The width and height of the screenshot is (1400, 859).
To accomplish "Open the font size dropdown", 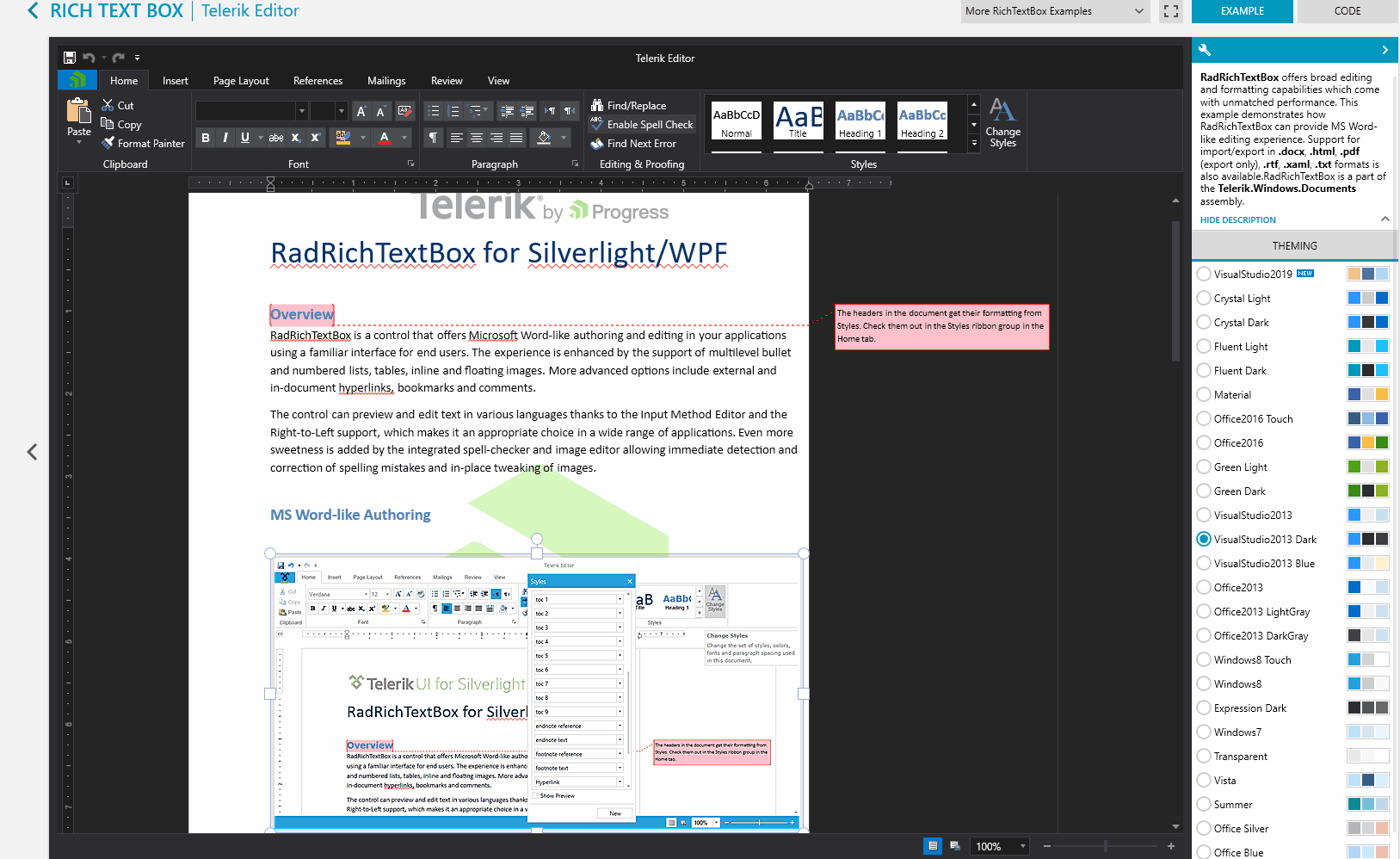I will [342, 111].
